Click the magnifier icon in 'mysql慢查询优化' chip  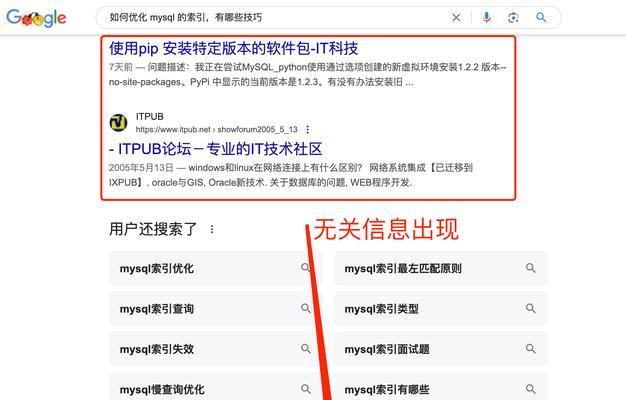[306, 389]
